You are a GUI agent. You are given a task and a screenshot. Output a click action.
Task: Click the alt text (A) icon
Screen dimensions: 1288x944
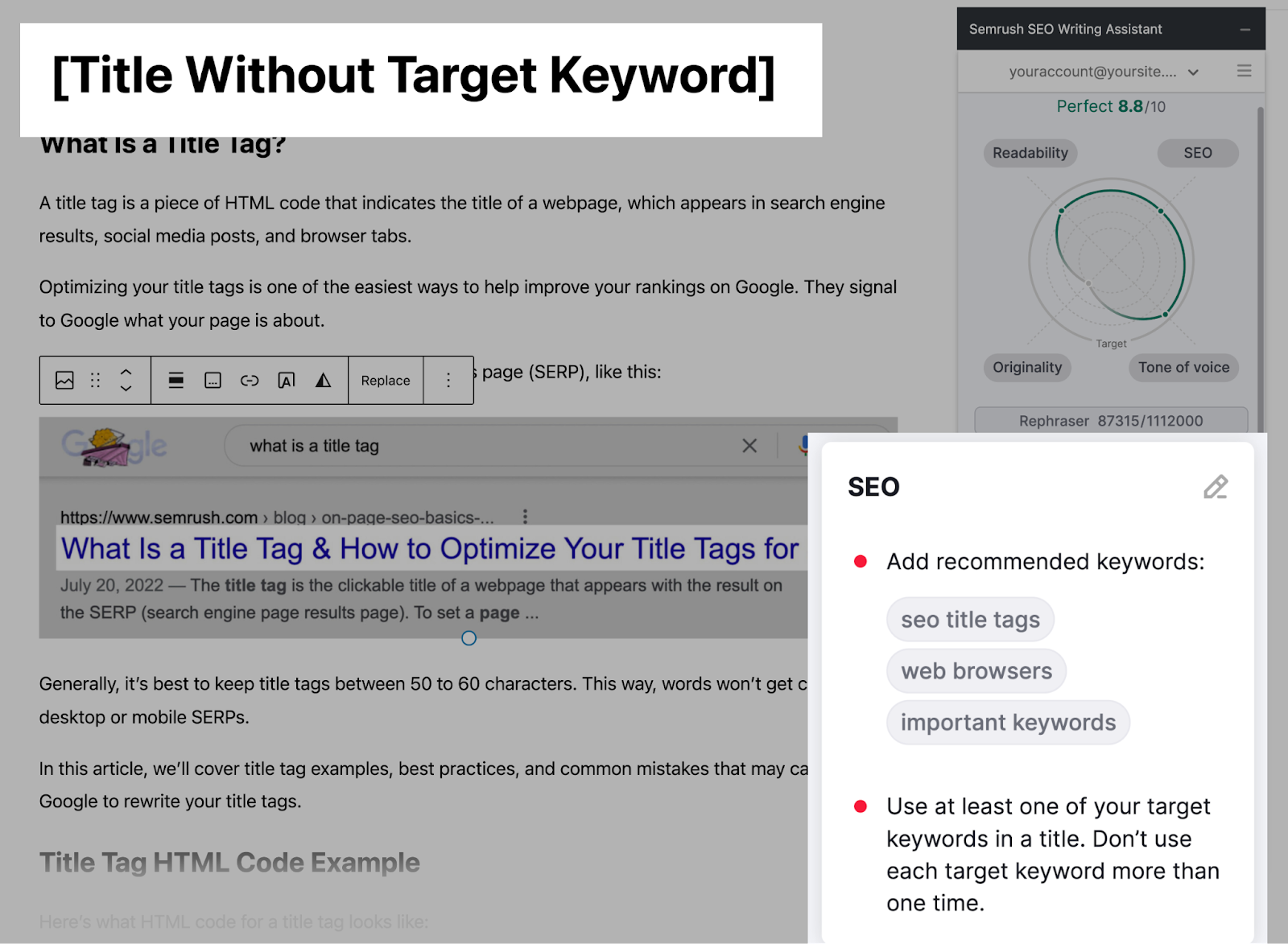(287, 380)
